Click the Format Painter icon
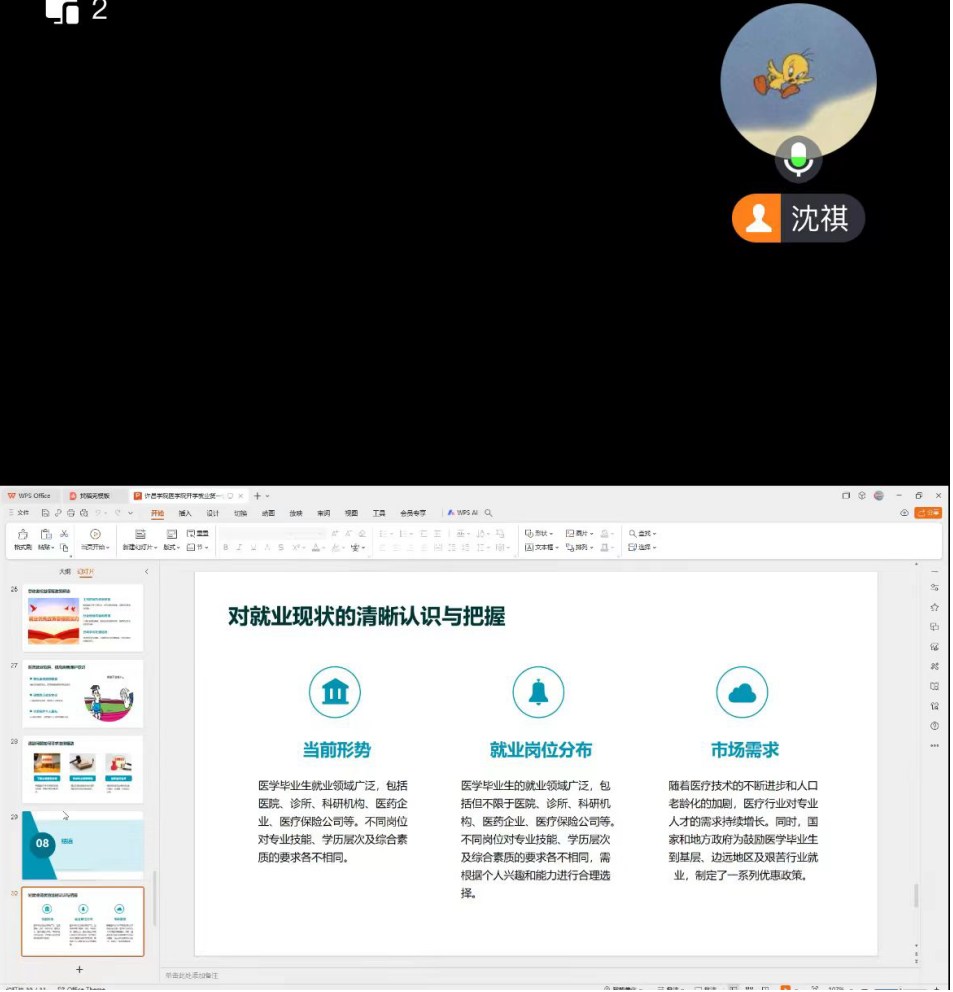The width and height of the screenshot is (953, 992). [22, 539]
